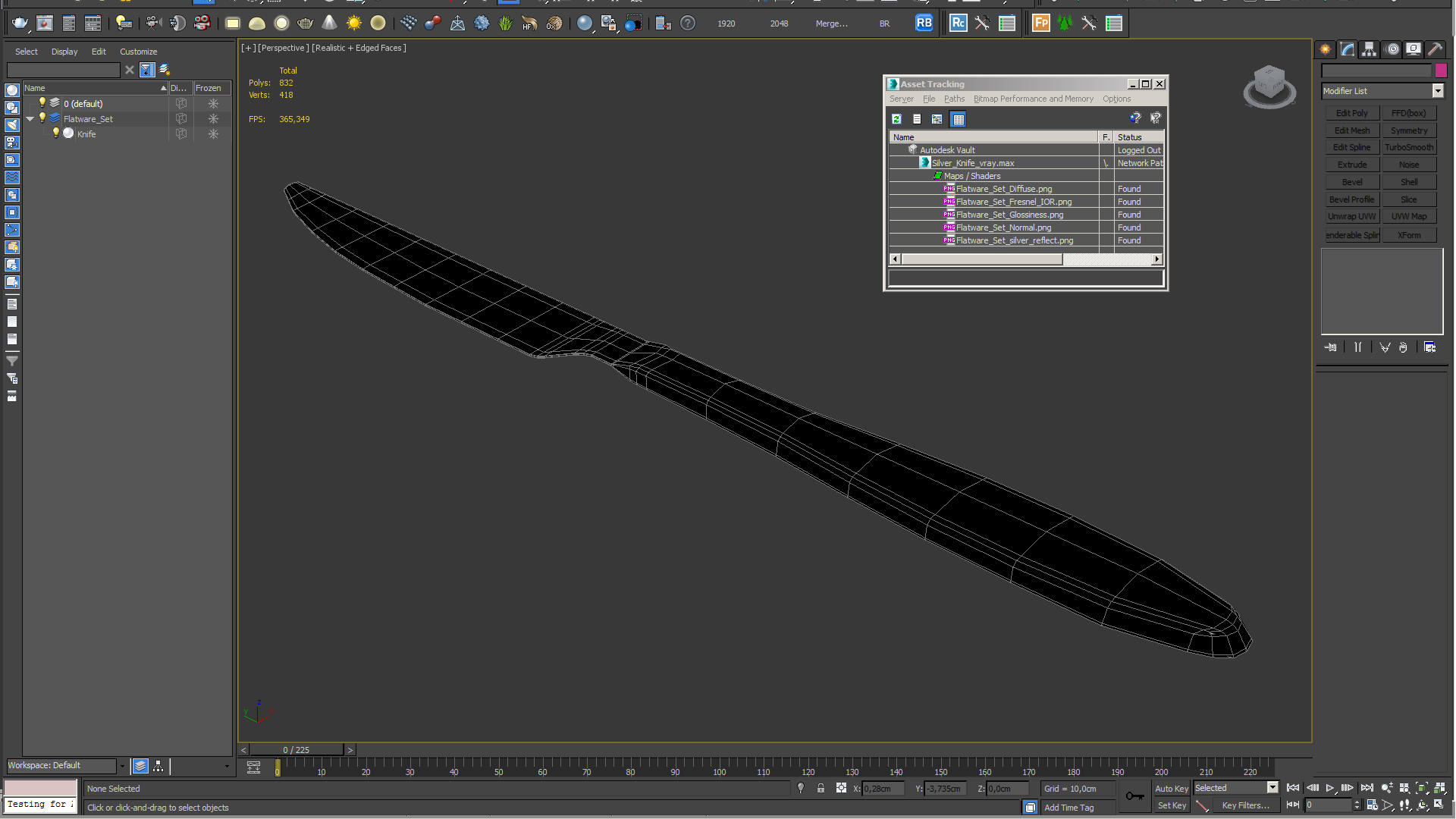Switch Asset Tracking to table view
Screen dimensions: 1456x819
pyautogui.click(x=959, y=119)
